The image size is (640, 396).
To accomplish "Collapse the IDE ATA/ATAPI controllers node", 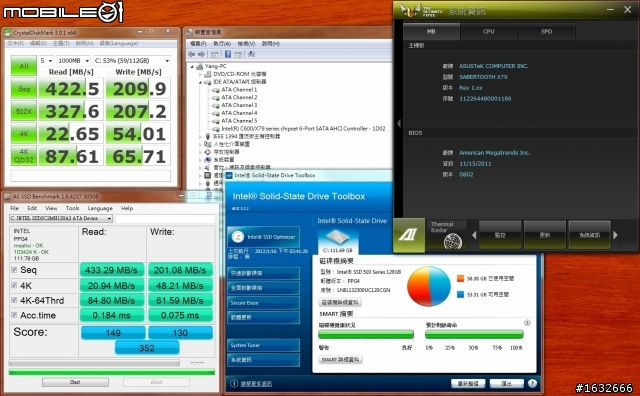I will 200,82.
